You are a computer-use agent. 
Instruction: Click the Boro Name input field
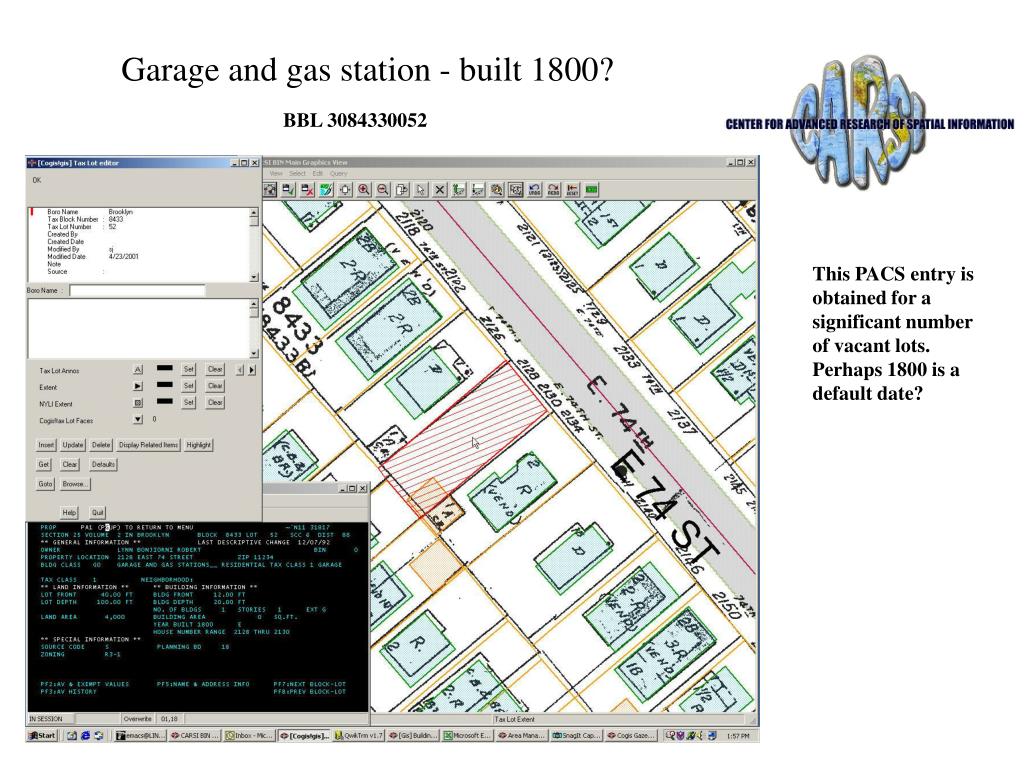(x=137, y=290)
